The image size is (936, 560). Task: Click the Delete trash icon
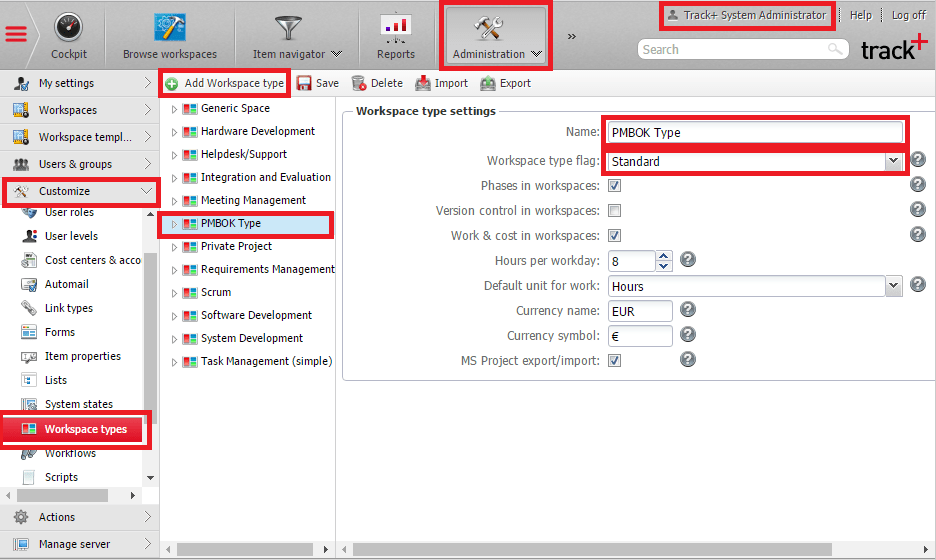tap(359, 83)
